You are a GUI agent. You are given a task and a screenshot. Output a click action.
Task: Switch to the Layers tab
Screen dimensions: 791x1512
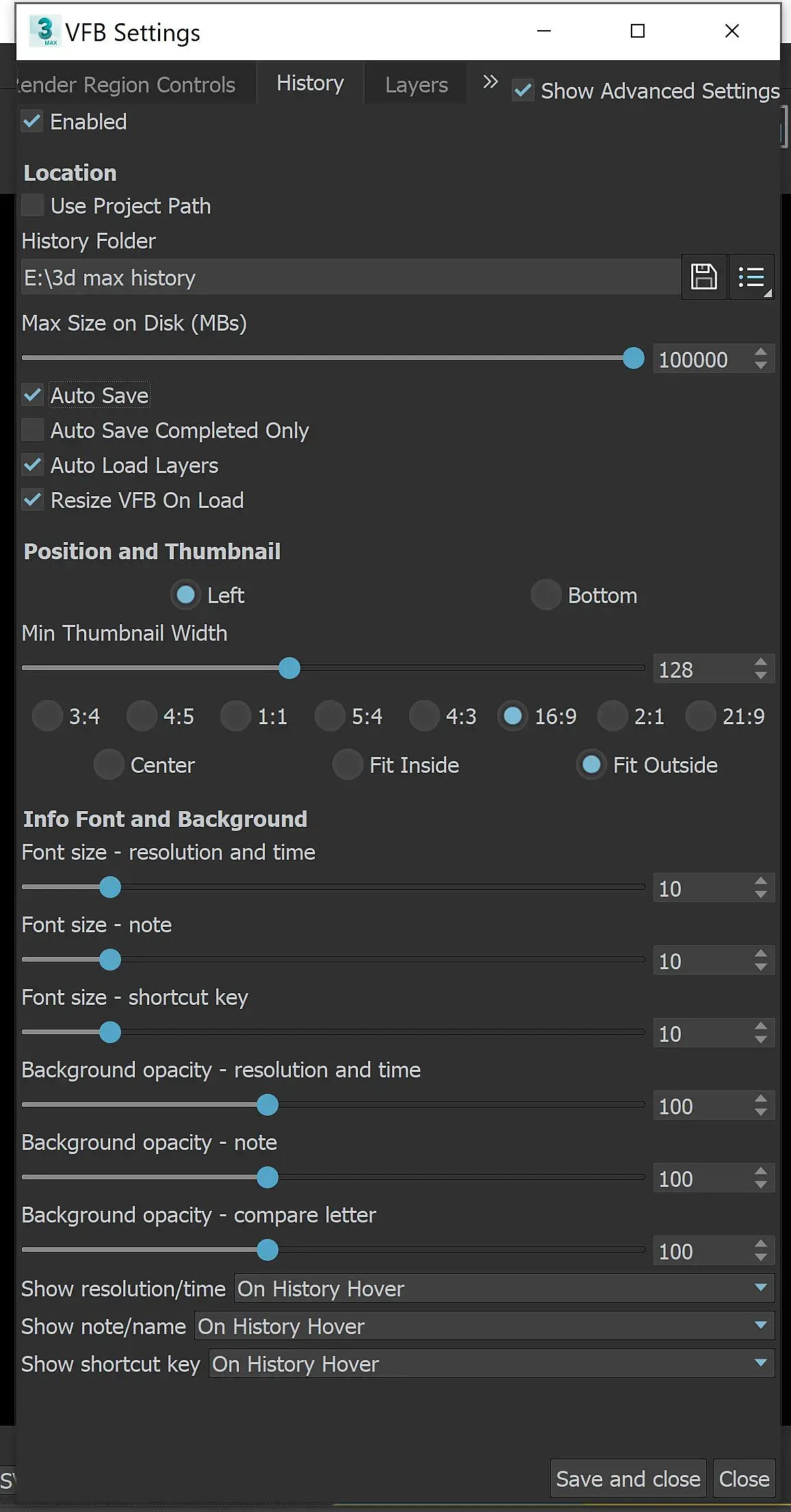pyautogui.click(x=416, y=84)
